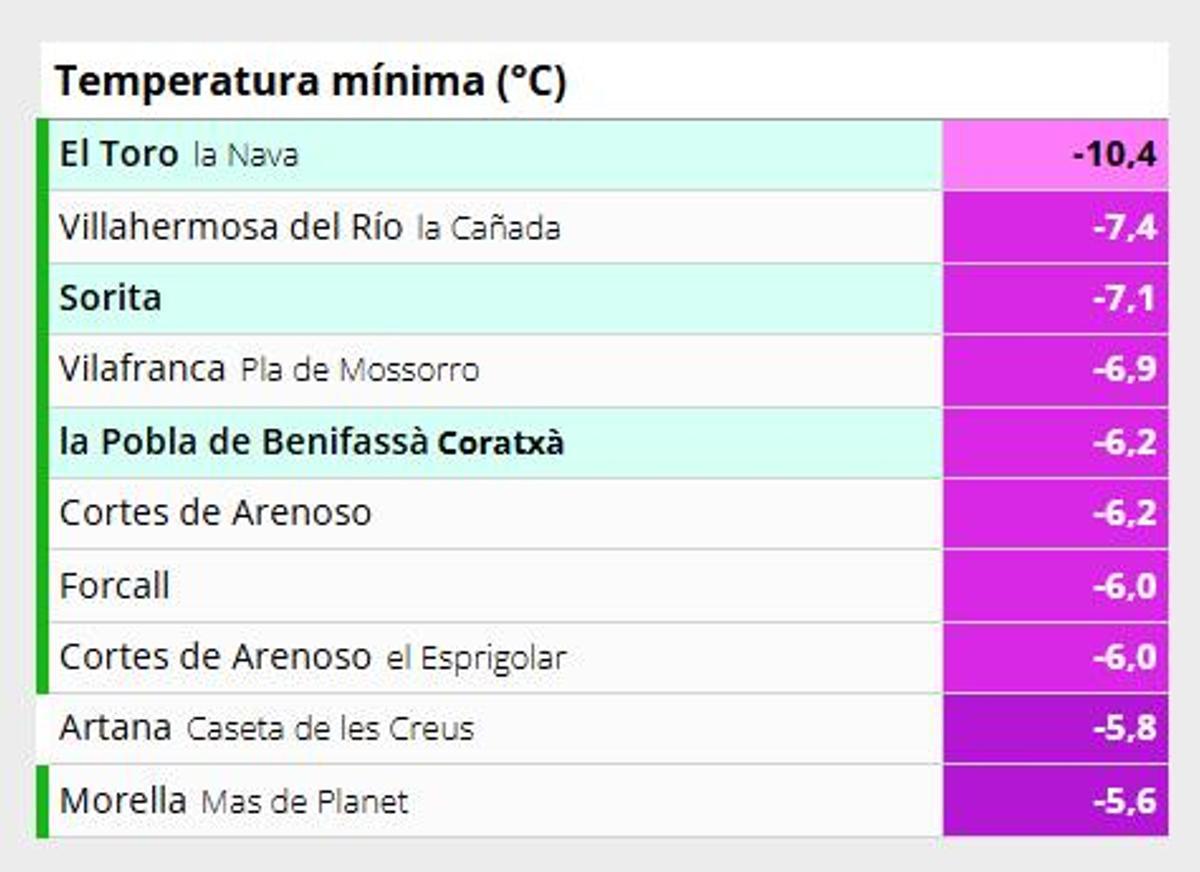
Task: Click the -6,0 value in Forcall row
Action: pos(1124,585)
